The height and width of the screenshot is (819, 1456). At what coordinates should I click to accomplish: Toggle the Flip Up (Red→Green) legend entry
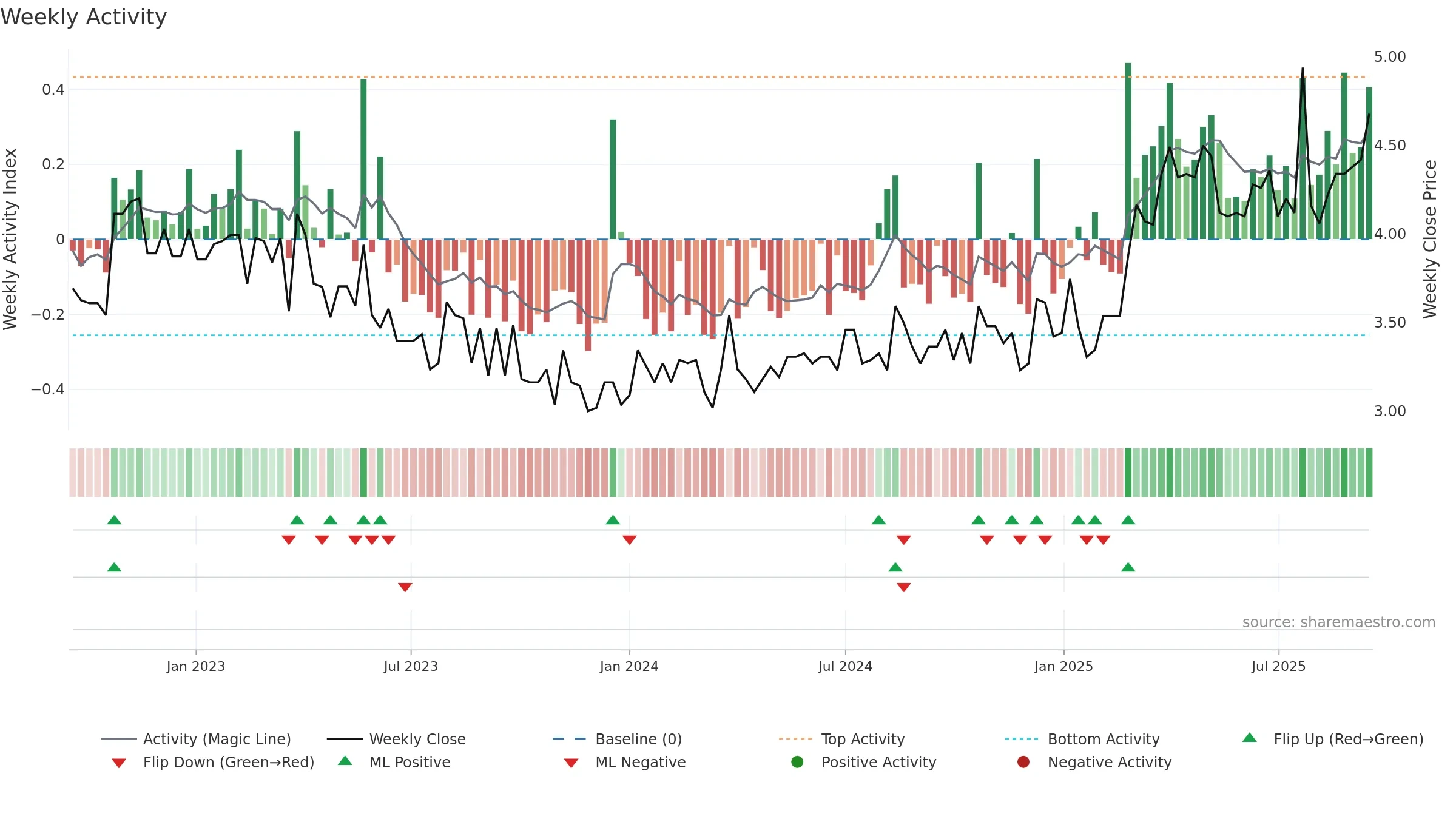coord(1333,739)
